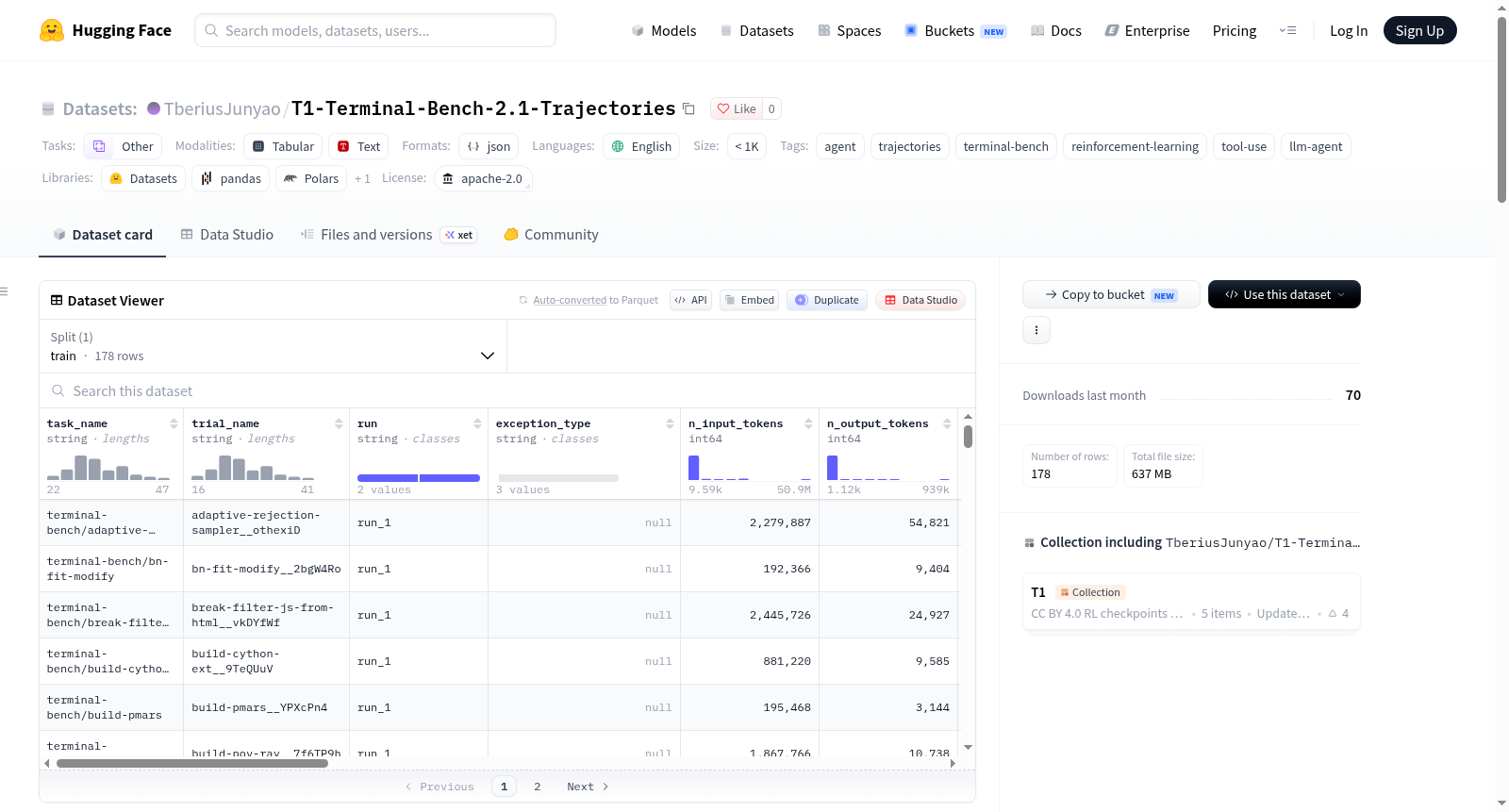Viewport: 1509px width, 812px height.
Task: Click the table horizontal scrollbar
Action: pos(192,763)
